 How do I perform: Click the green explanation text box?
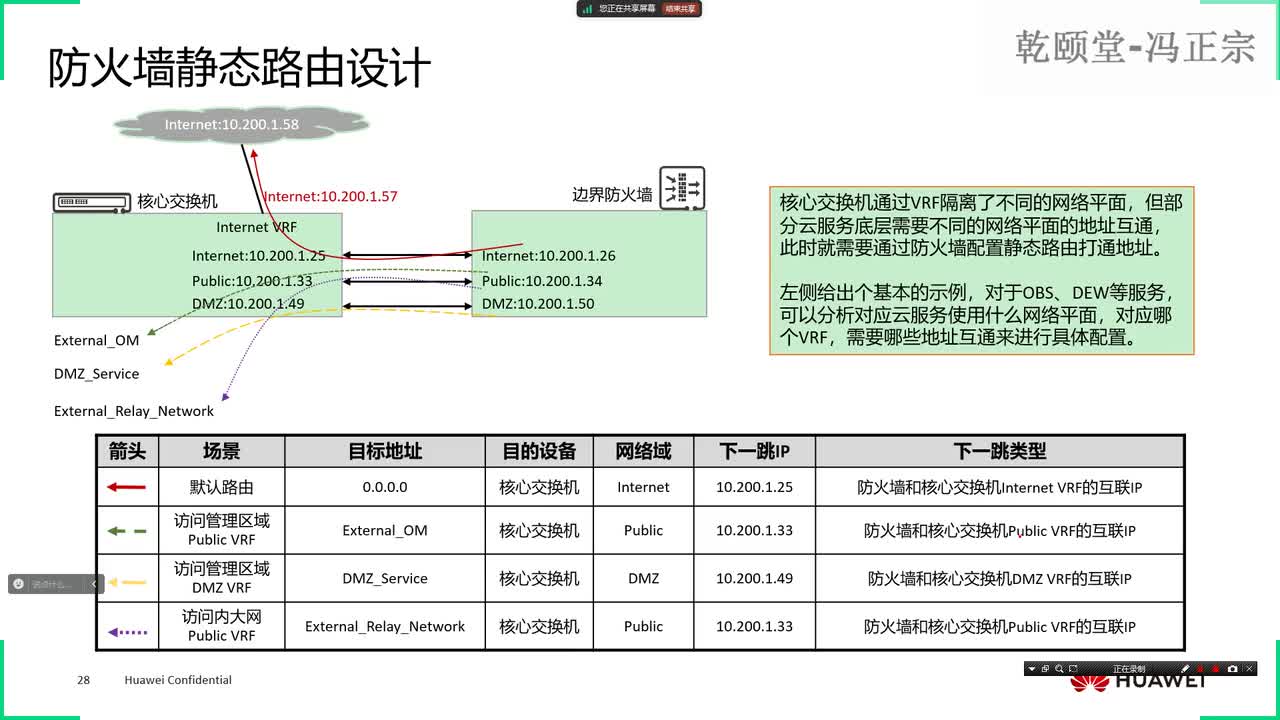[982, 271]
